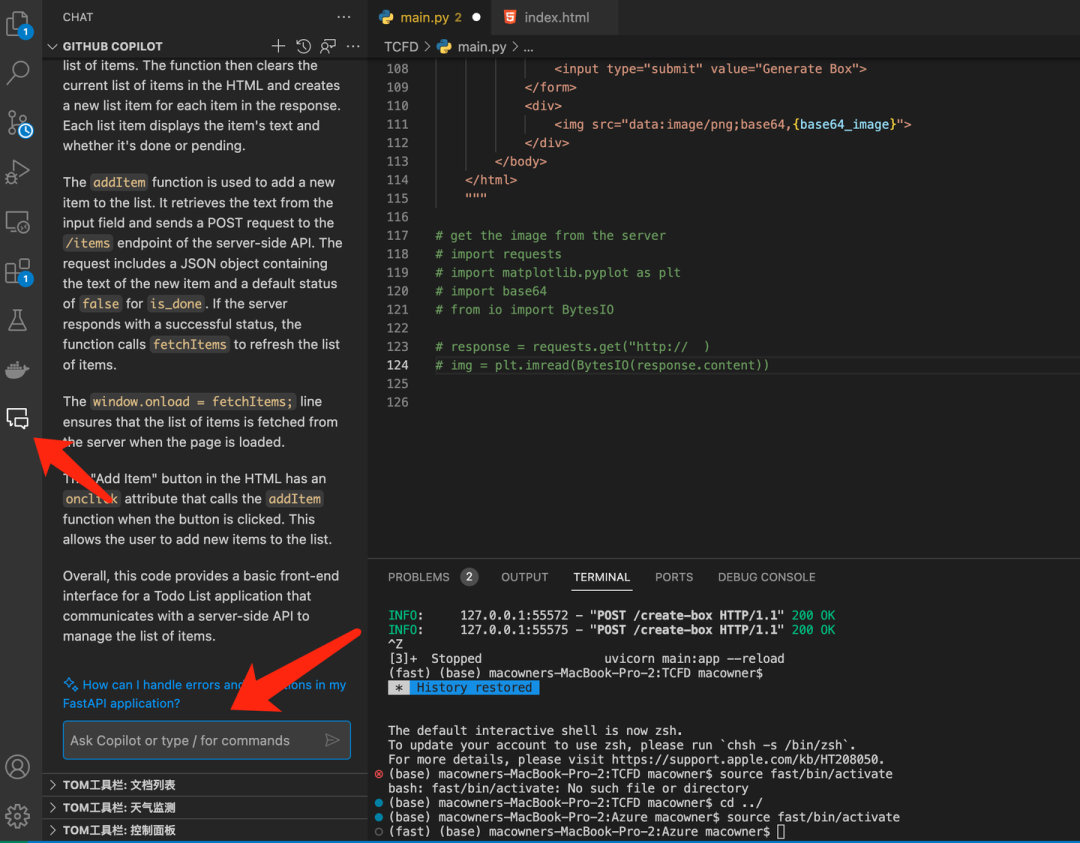Click the fetchItems inline code in chat

click(189, 344)
